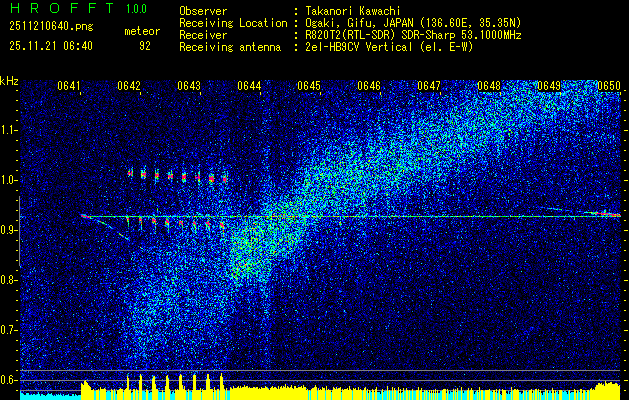Click the 0646 time marker
629x400 pixels.
tap(369, 86)
